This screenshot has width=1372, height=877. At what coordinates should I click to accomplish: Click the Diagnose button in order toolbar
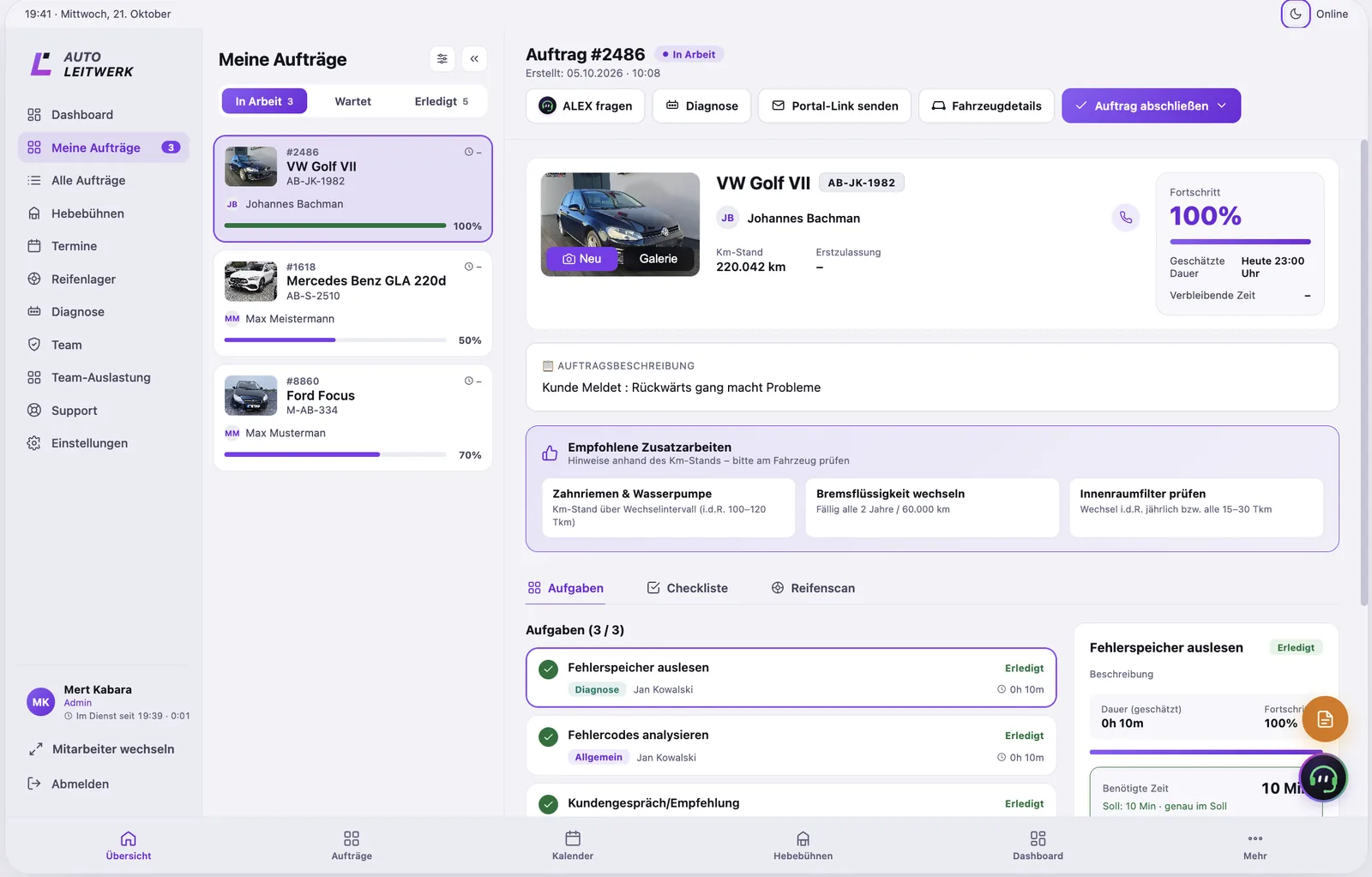tap(701, 105)
